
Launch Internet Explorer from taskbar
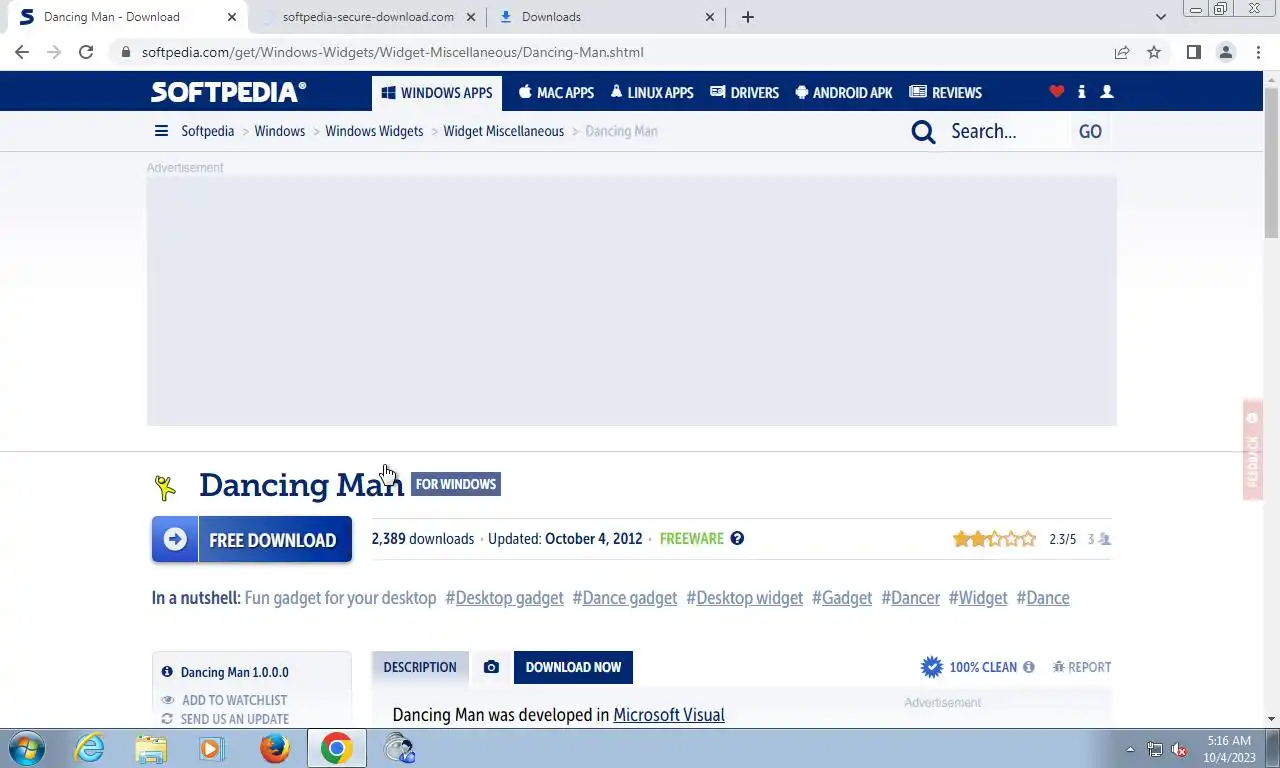click(x=90, y=748)
